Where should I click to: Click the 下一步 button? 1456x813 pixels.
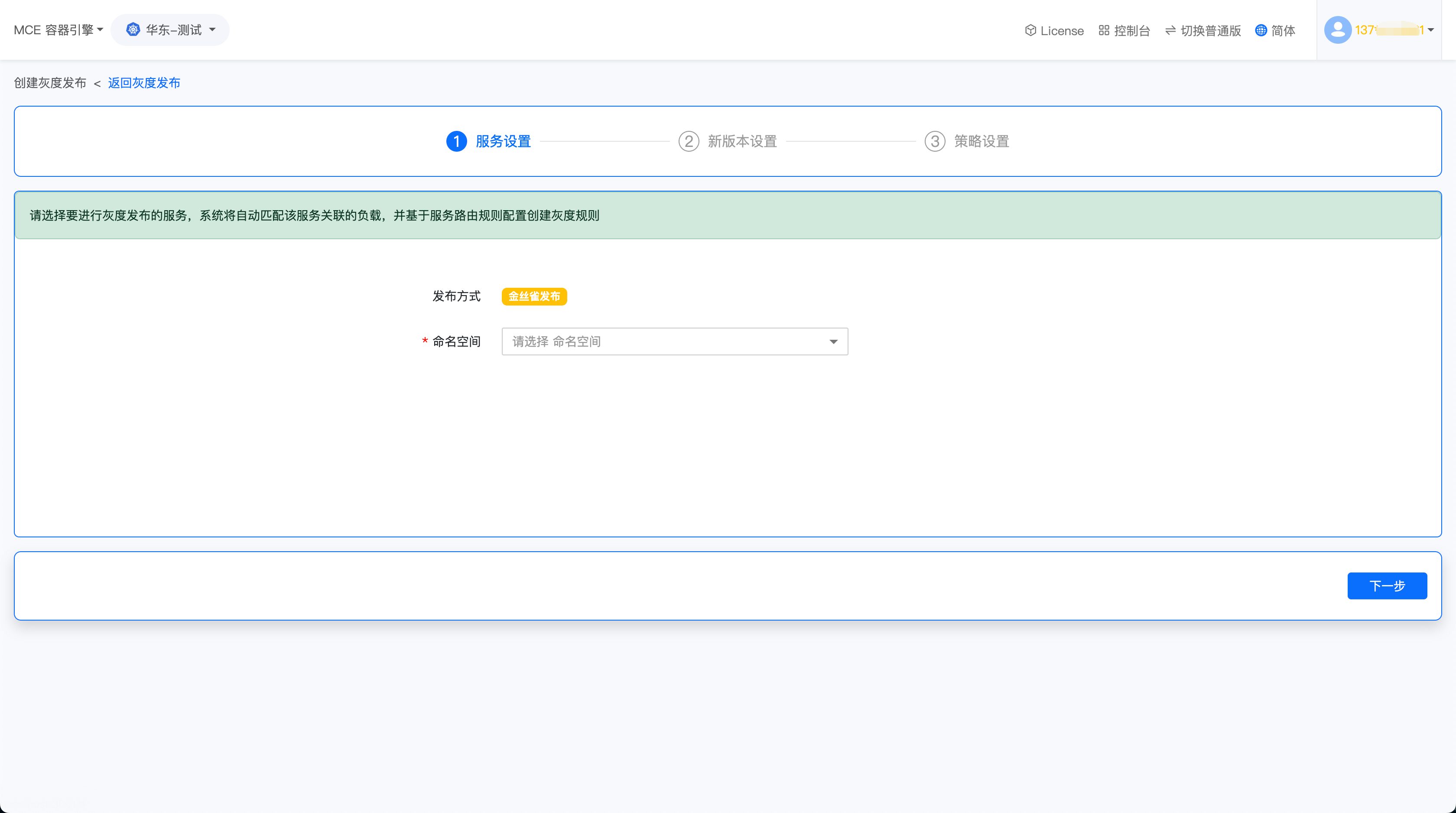click(1387, 586)
